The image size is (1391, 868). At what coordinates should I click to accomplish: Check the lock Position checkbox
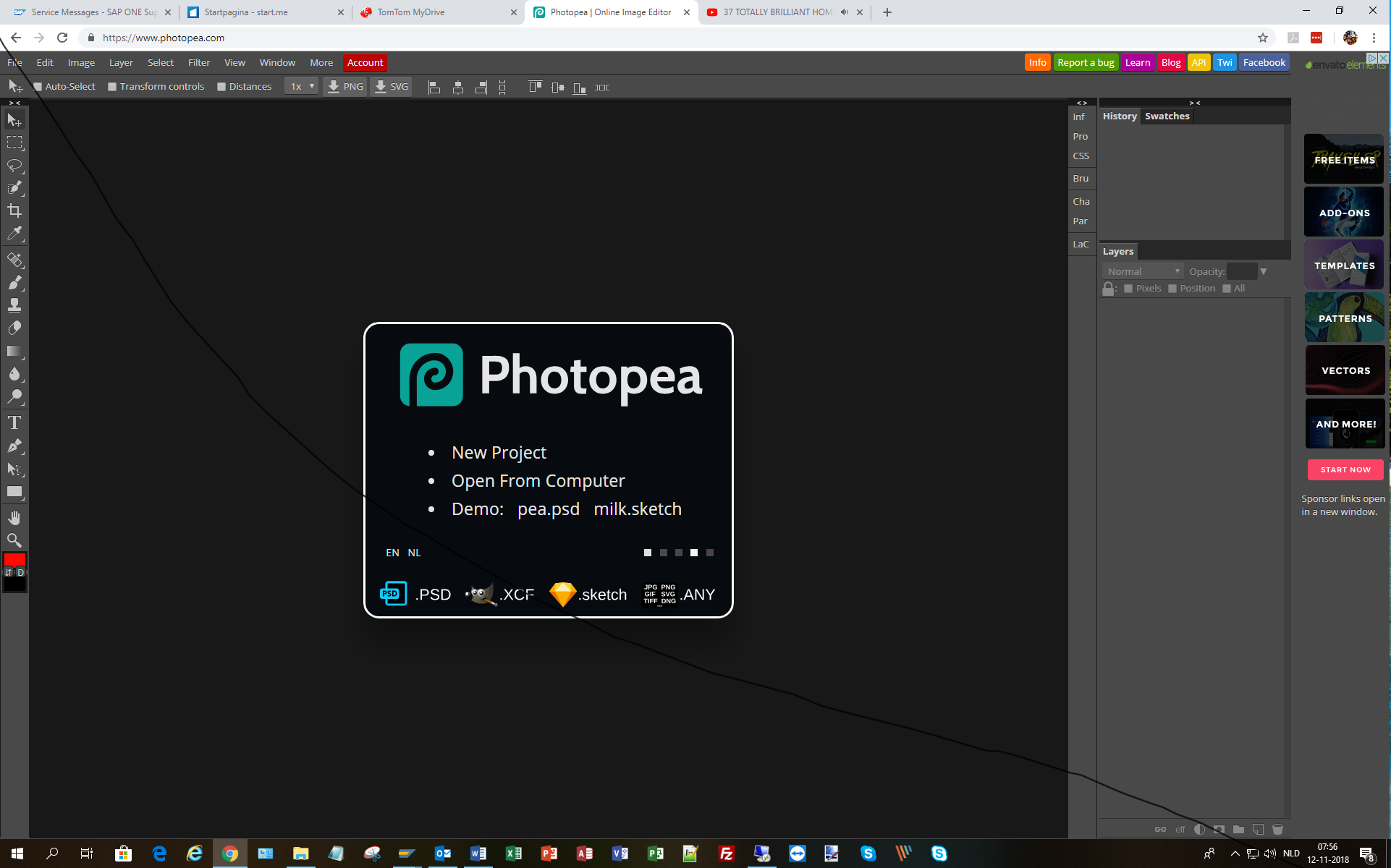[1172, 289]
